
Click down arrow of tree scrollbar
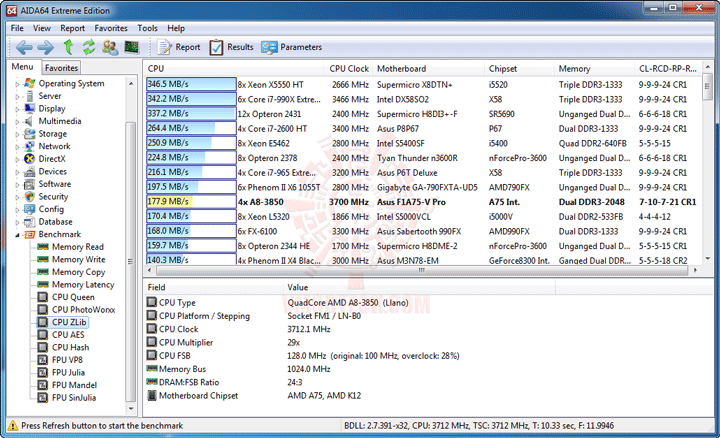[131, 408]
